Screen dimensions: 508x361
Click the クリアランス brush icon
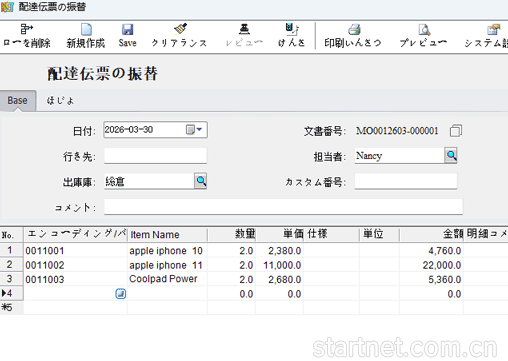tap(180, 29)
